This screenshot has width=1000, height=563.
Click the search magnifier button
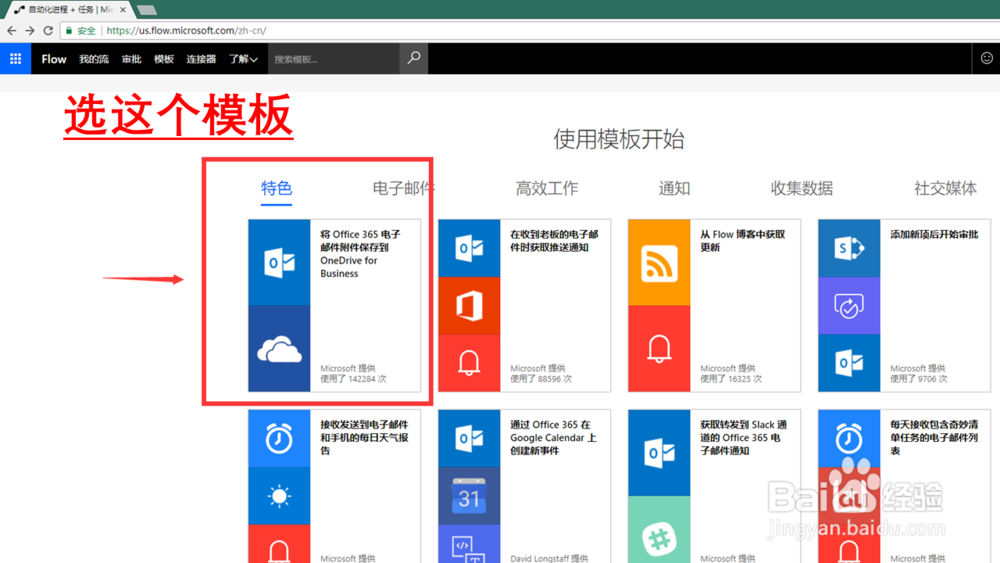pyautogui.click(x=413, y=59)
